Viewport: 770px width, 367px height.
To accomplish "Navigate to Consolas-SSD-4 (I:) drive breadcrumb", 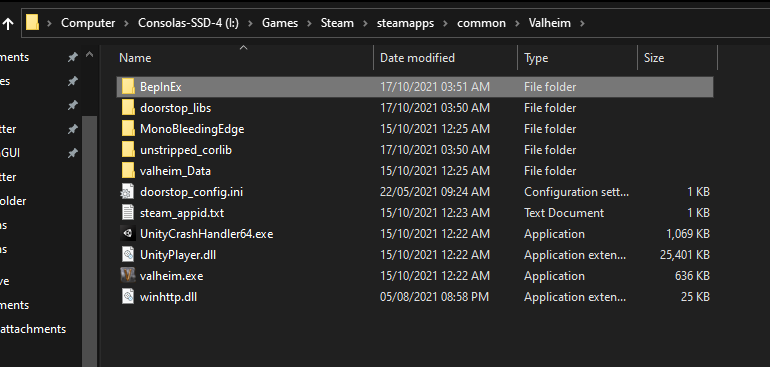I will tap(188, 23).
